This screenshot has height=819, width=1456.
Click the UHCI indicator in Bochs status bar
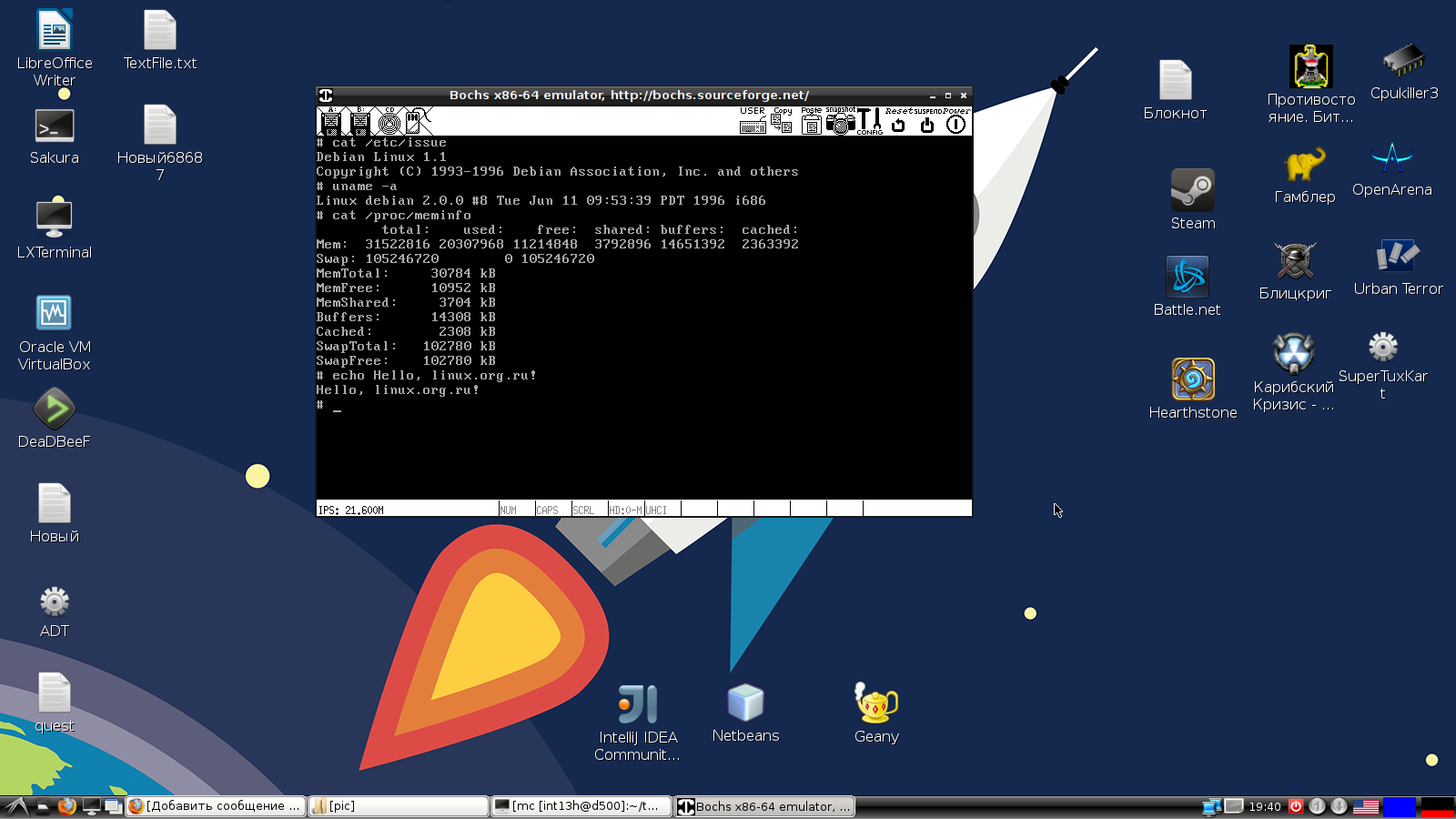click(662, 510)
